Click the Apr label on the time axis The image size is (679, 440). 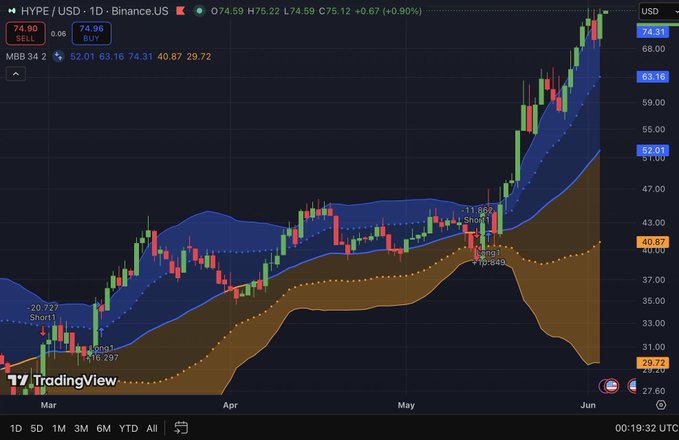click(x=230, y=405)
